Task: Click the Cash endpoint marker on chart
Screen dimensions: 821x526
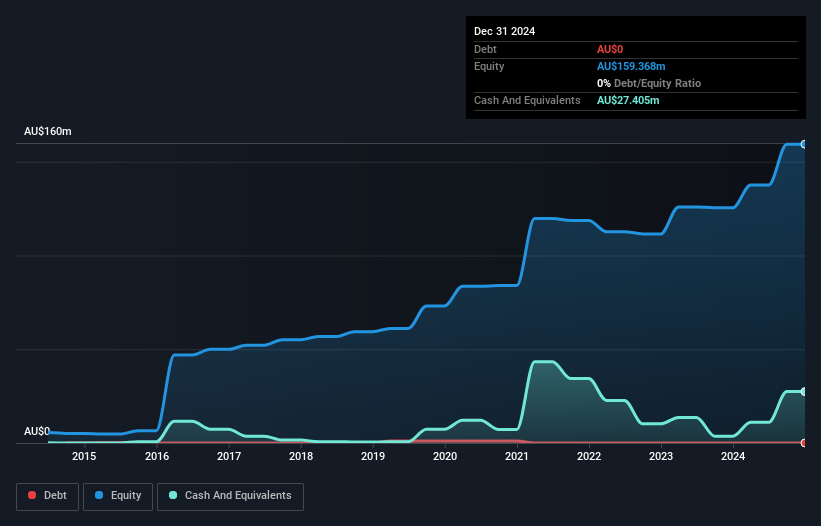Action: [804, 391]
